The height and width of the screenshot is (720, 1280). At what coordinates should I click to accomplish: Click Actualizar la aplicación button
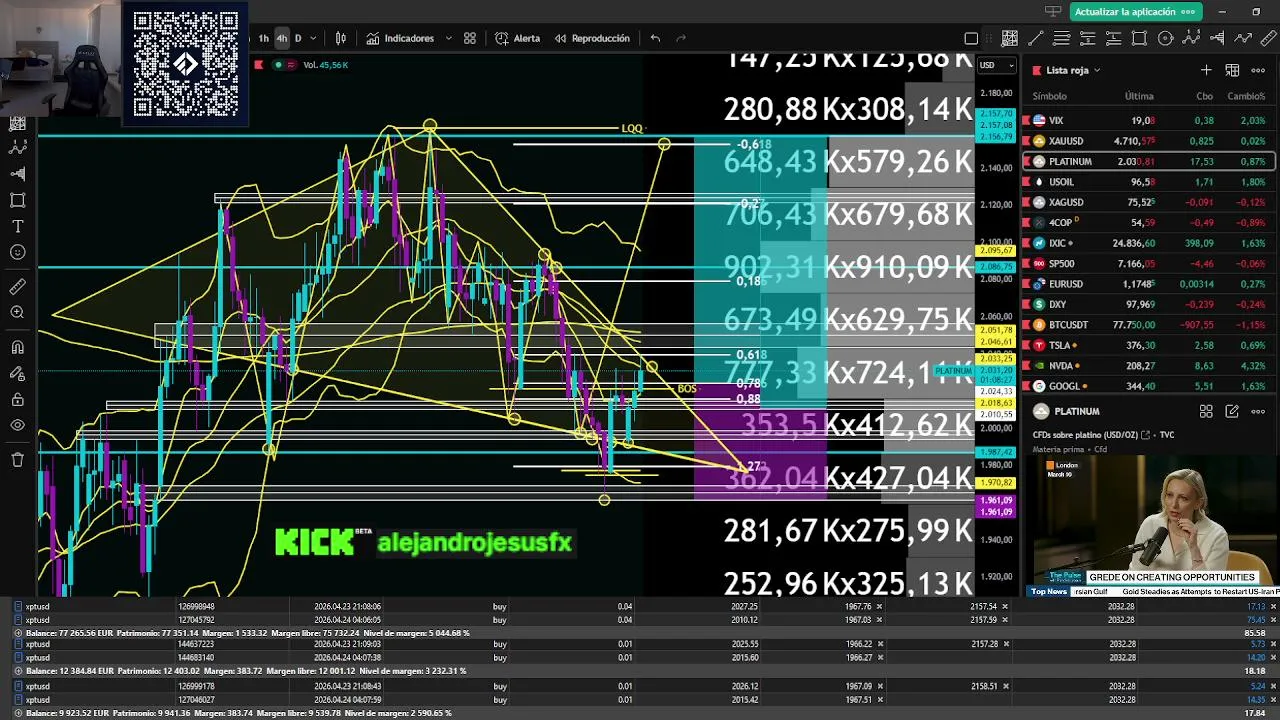tap(1135, 12)
